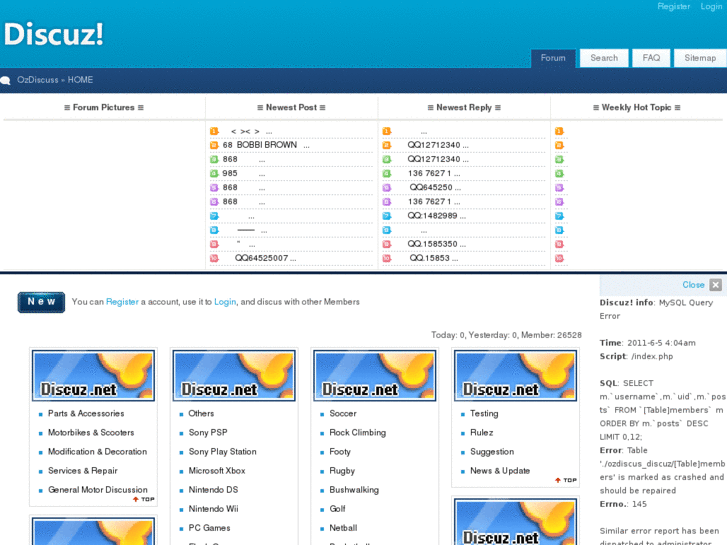Open Golf forum
The image size is (727, 545).
(337, 508)
